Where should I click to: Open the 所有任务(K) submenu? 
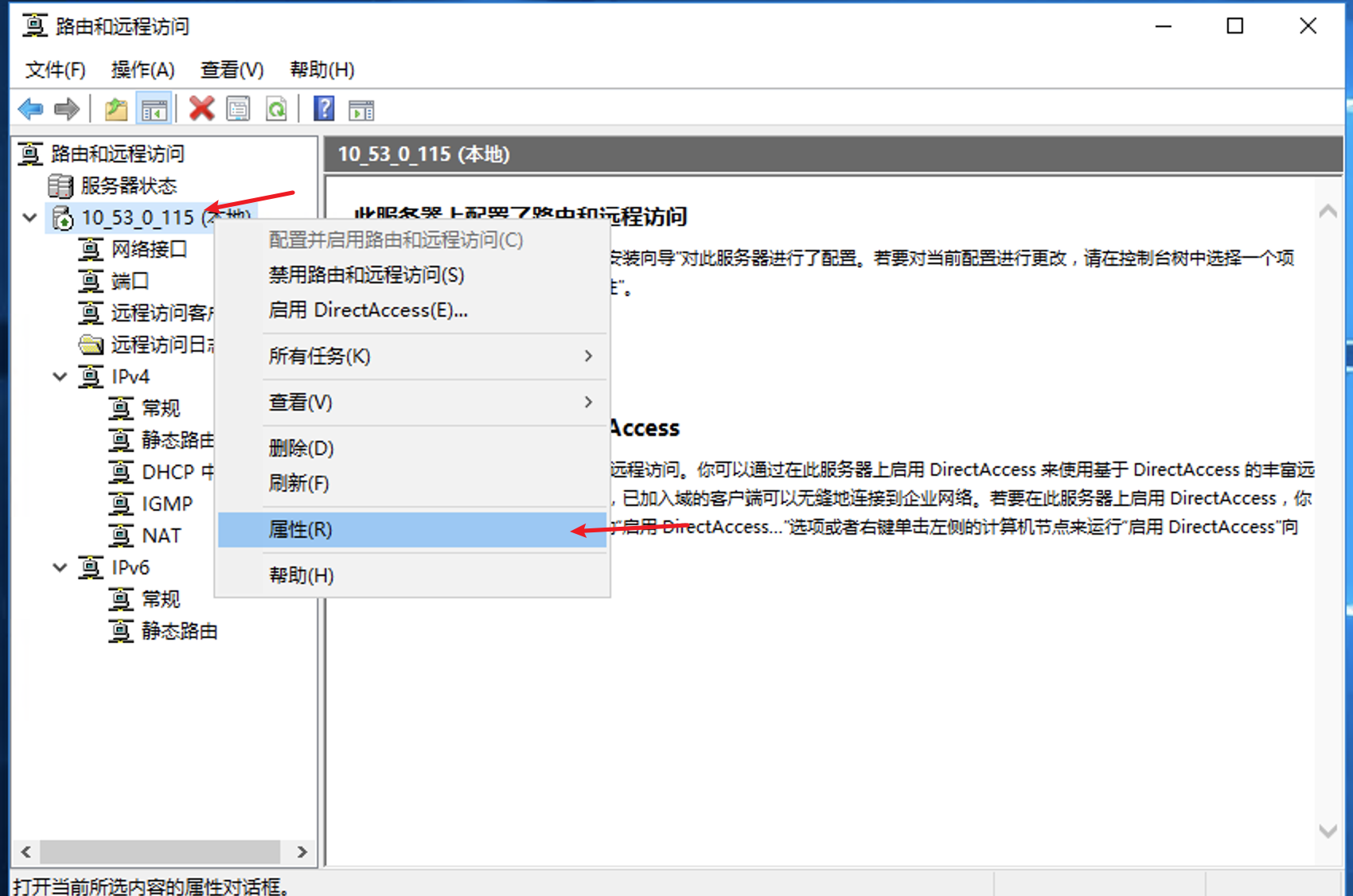[319, 356]
